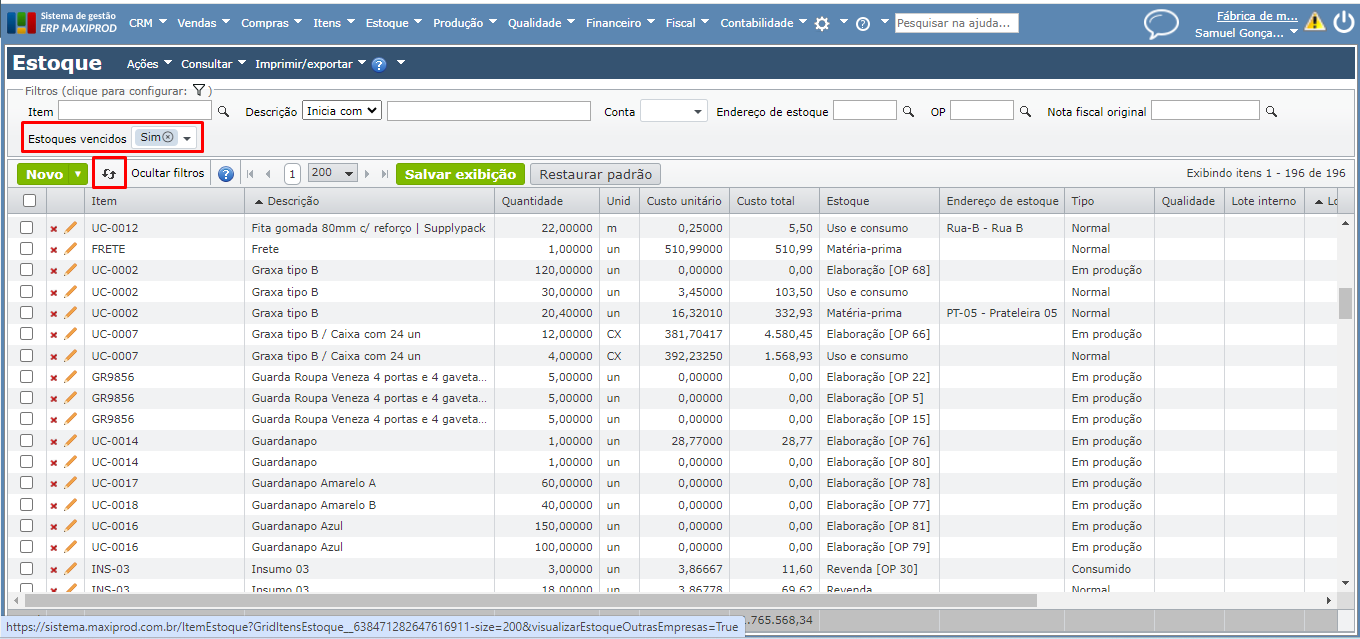Expand the 'Inicia com' description dropdown
This screenshot has width=1360, height=639.
(x=342, y=111)
